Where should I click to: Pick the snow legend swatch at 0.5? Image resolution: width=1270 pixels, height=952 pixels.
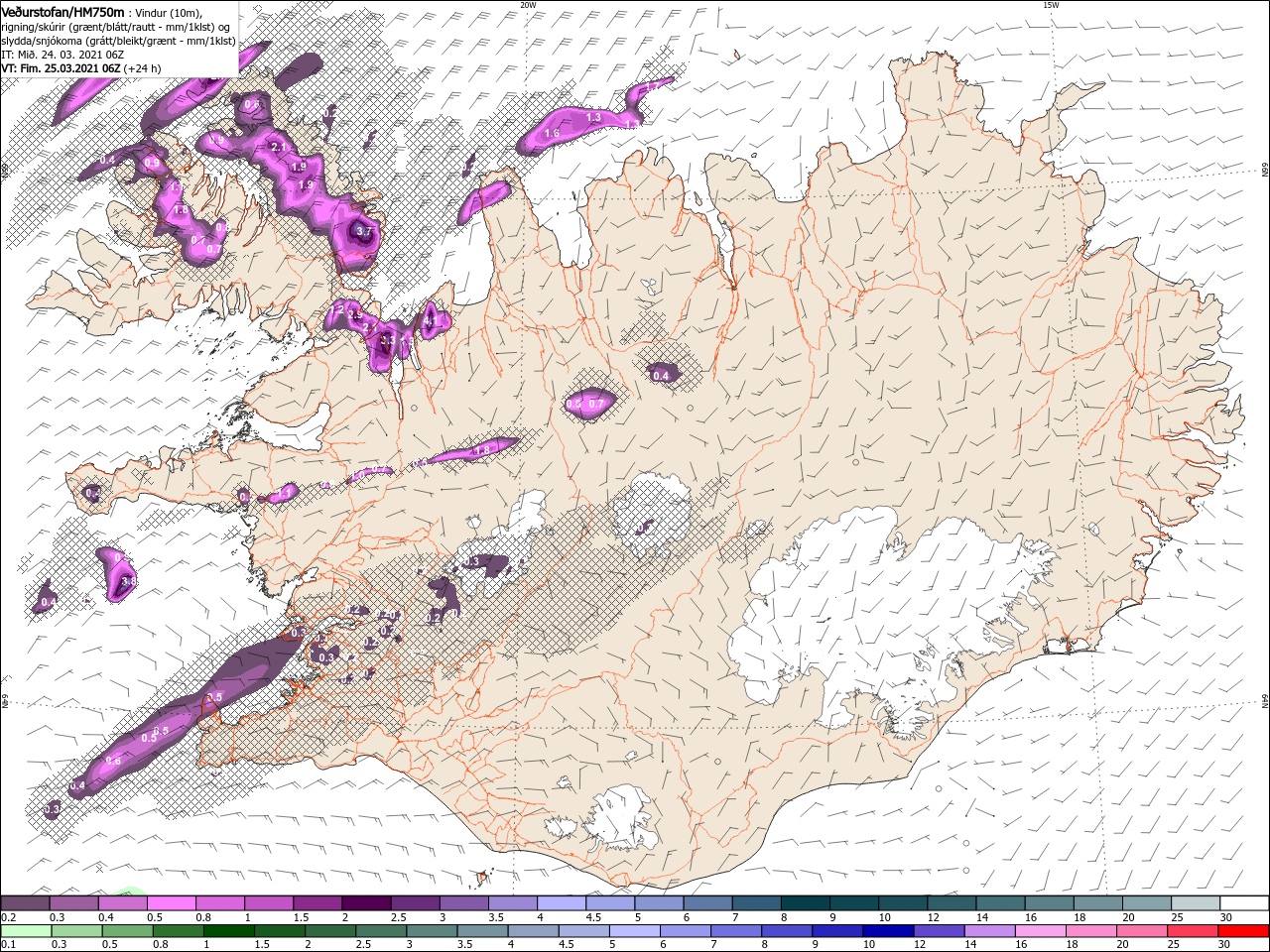(x=171, y=903)
